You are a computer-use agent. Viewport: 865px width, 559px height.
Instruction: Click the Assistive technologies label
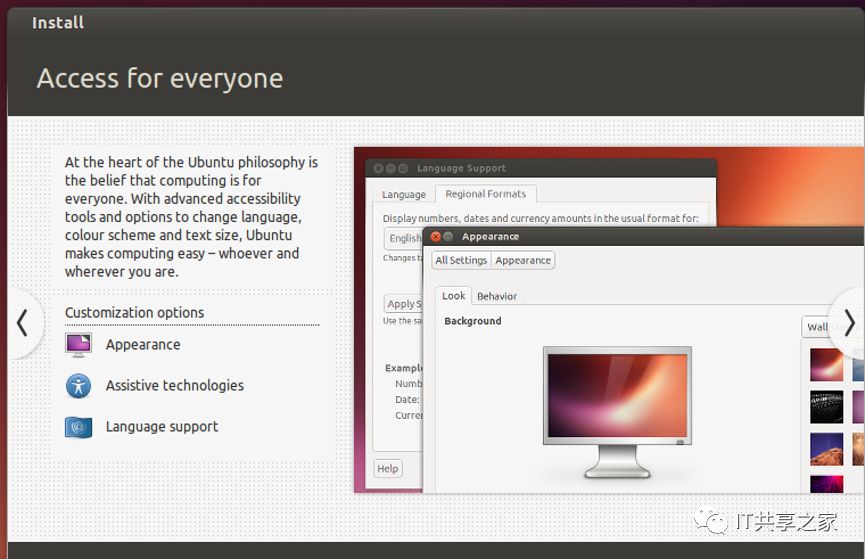tap(175, 386)
